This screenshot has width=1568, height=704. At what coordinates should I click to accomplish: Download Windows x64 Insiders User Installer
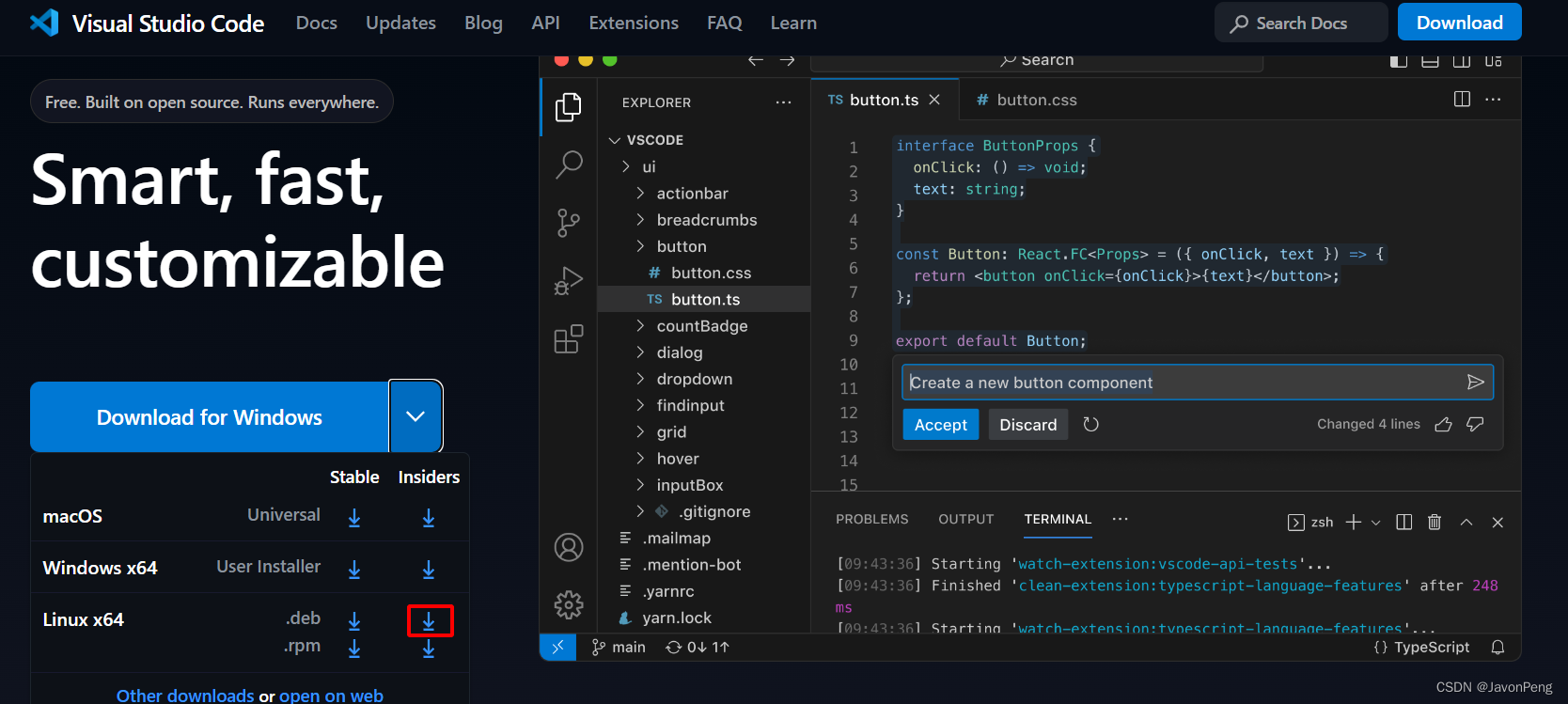[x=429, y=570]
